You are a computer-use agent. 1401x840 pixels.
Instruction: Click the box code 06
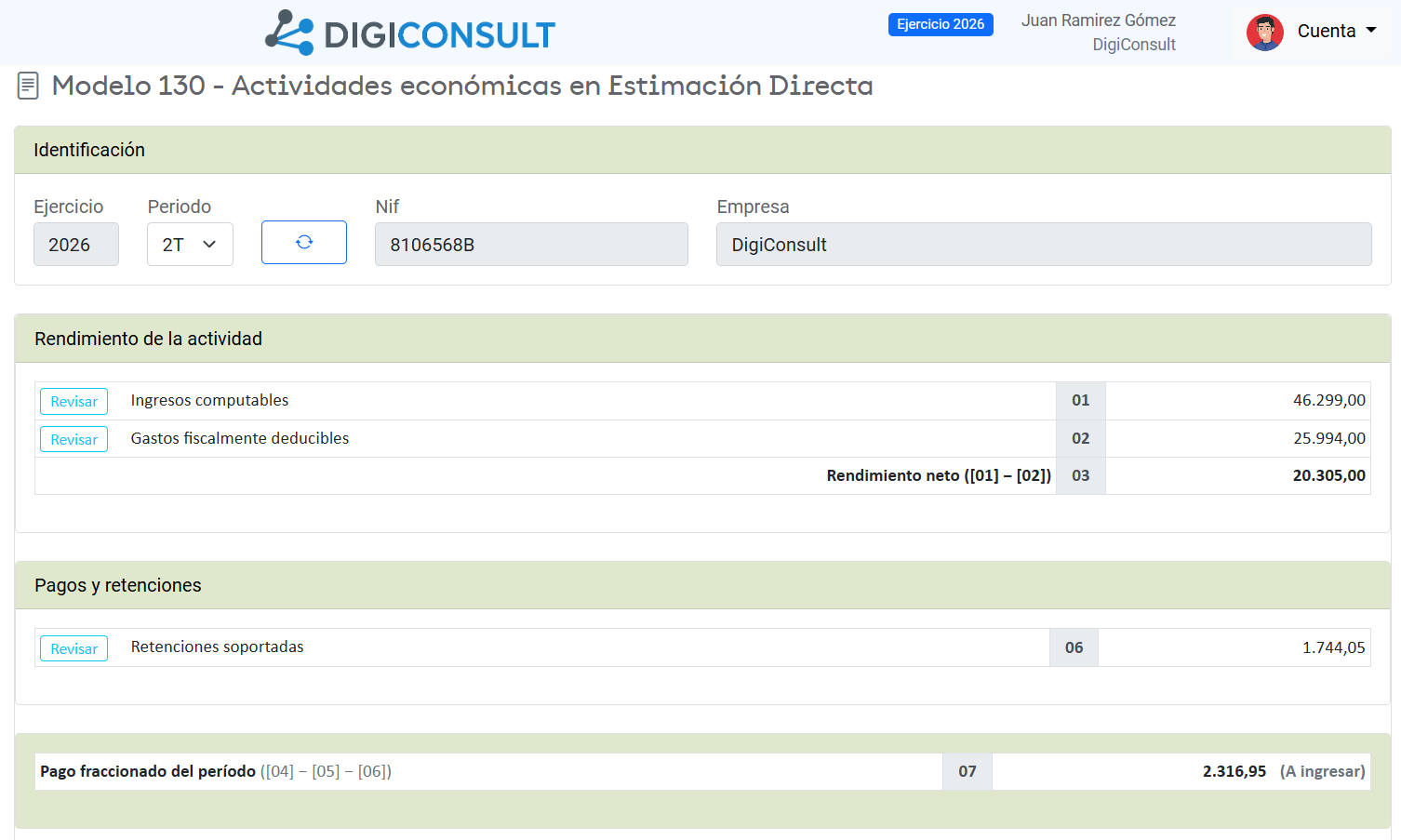click(1074, 647)
